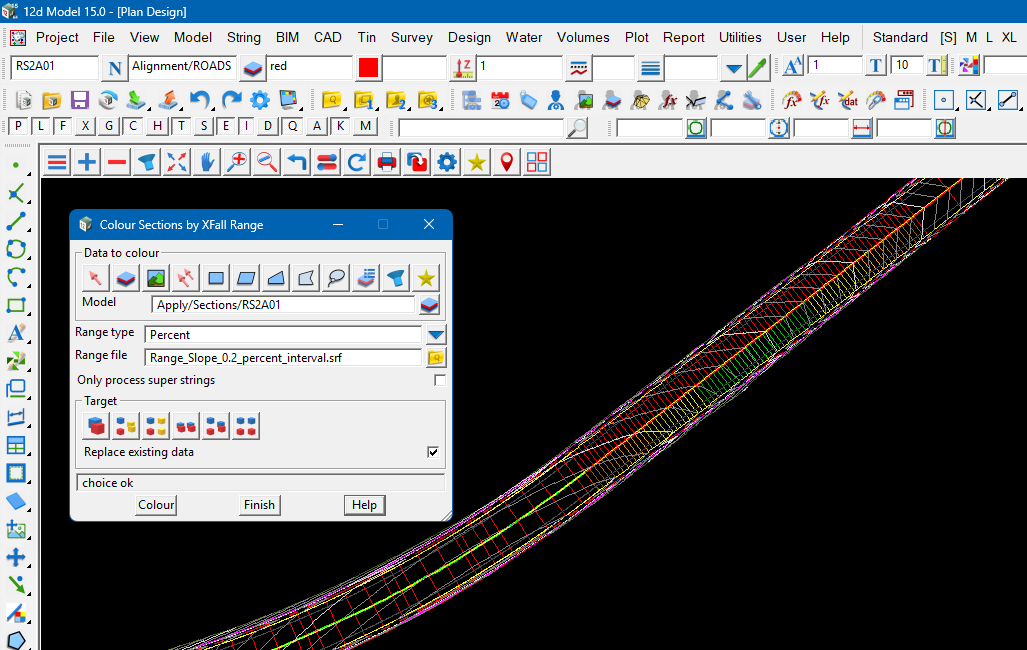Click the star favourites icon in Data to colour

[427, 278]
